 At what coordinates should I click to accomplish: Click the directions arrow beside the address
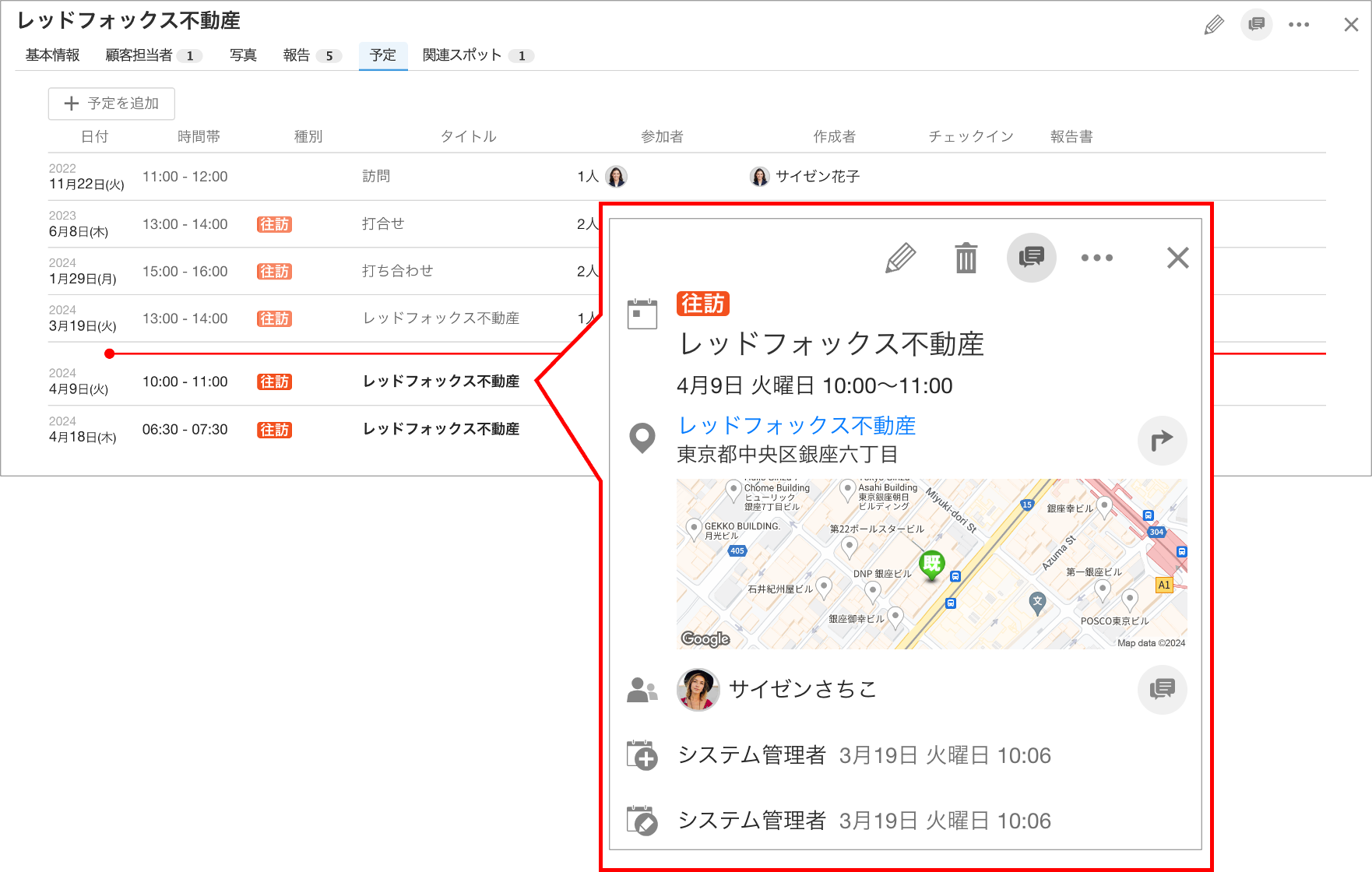[1163, 441]
